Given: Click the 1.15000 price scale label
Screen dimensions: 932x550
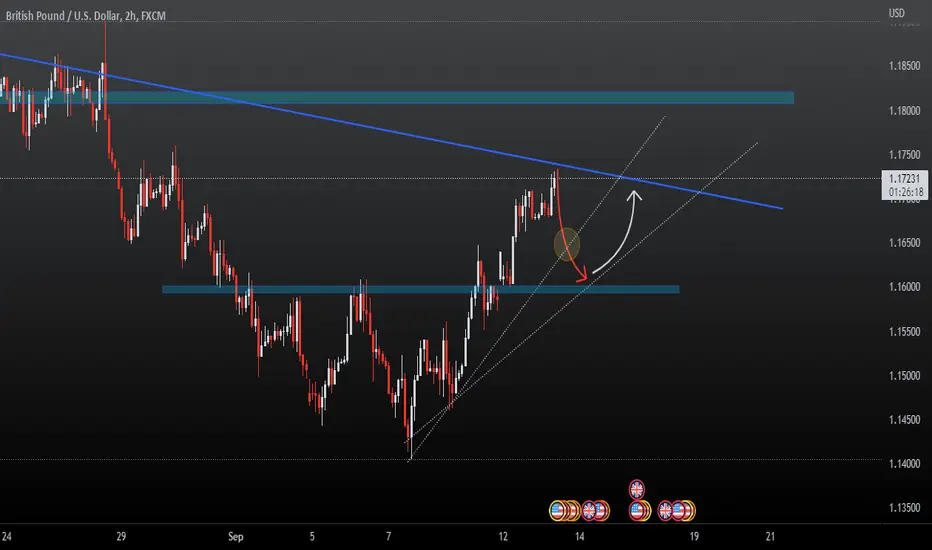Looking at the screenshot, I should (905, 375).
